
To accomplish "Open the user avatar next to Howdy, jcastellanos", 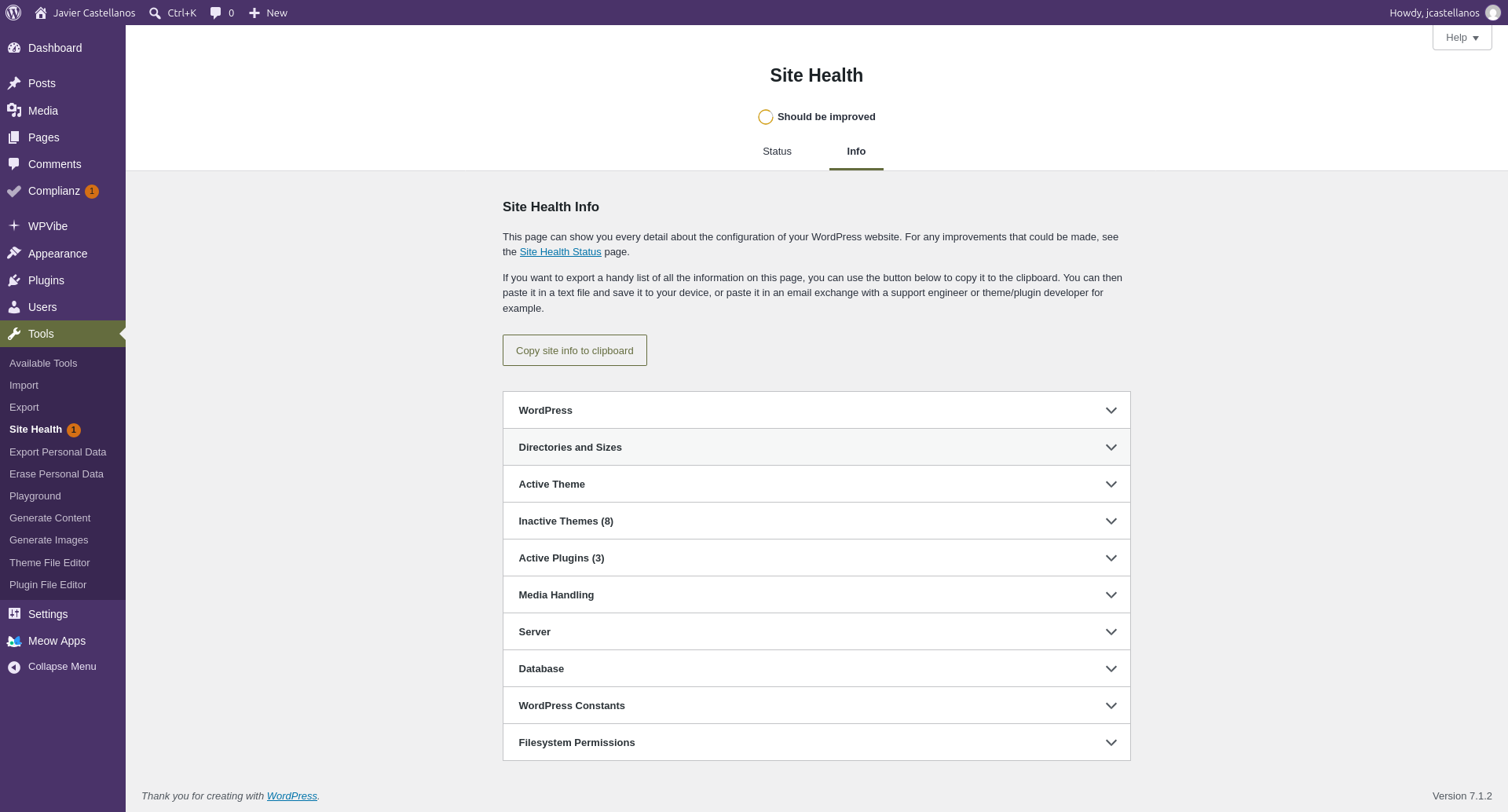I will click(x=1492, y=13).
